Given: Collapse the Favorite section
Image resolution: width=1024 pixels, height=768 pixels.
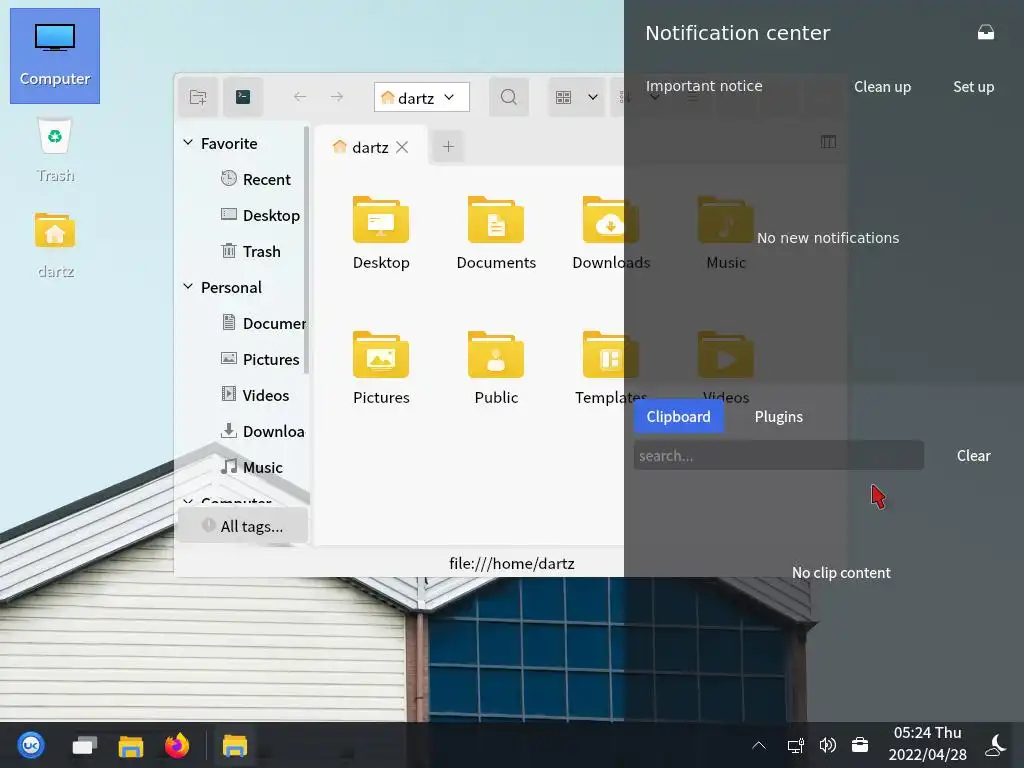Looking at the screenshot, I should point(188,142).
